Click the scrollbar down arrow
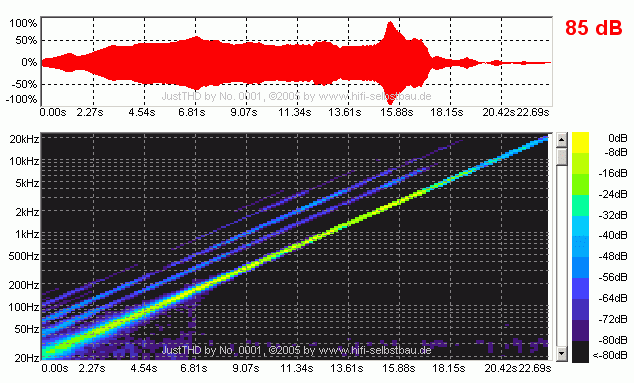Screen dimensions: 634x383 tap(562, 354)
